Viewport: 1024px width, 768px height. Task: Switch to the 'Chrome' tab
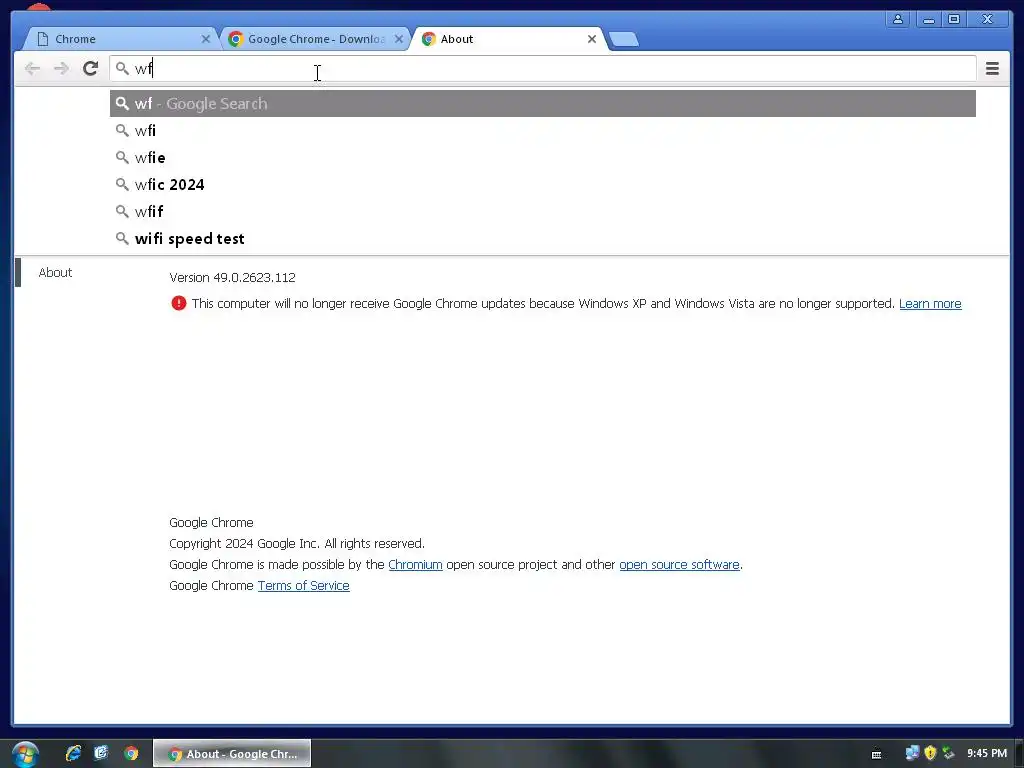point(121,39)
